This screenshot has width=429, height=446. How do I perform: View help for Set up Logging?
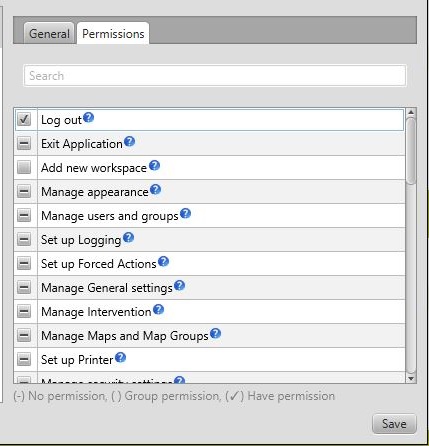pyautogui.click(x=128, y=237)
